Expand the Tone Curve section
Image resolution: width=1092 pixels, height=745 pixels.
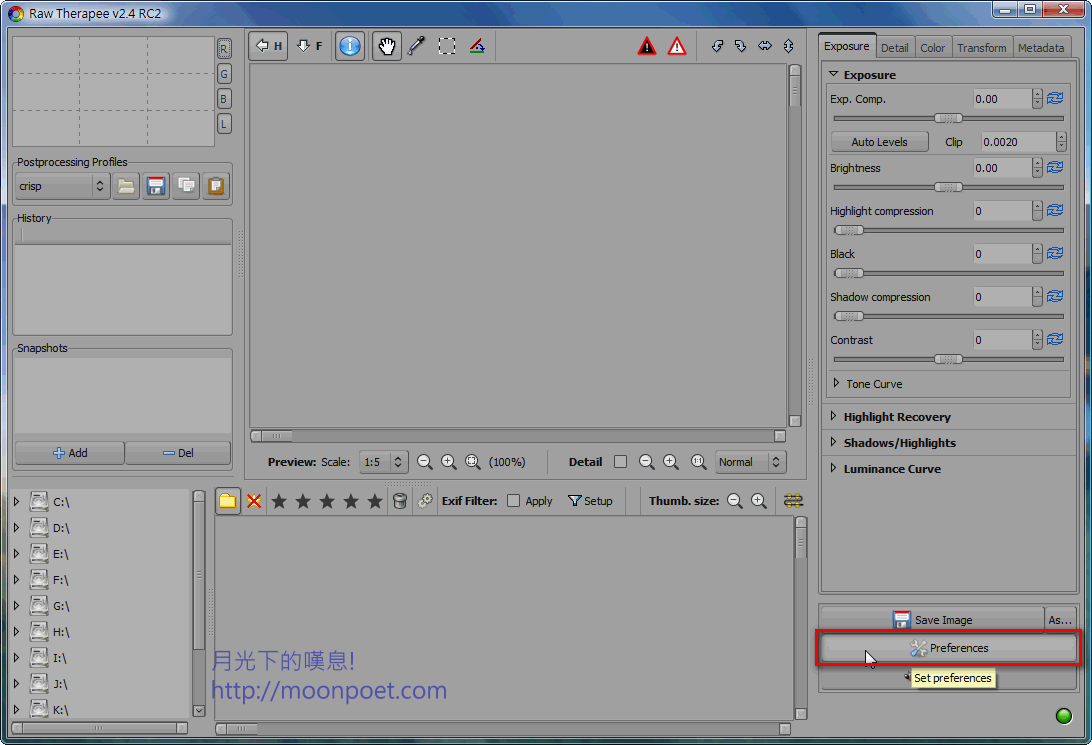point(837,384)
